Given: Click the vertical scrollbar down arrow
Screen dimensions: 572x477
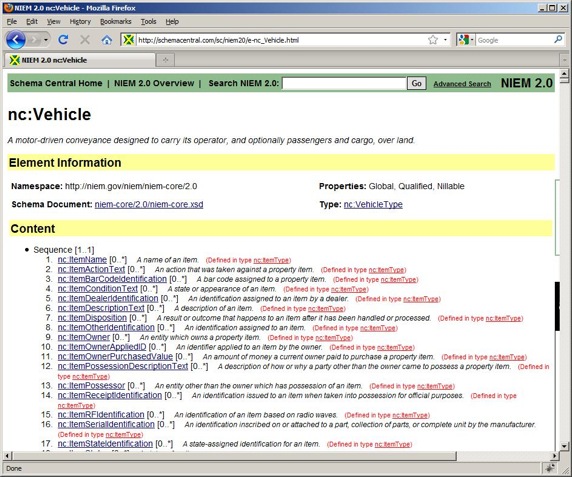Looking at the screenshot, I should [564, 446].
